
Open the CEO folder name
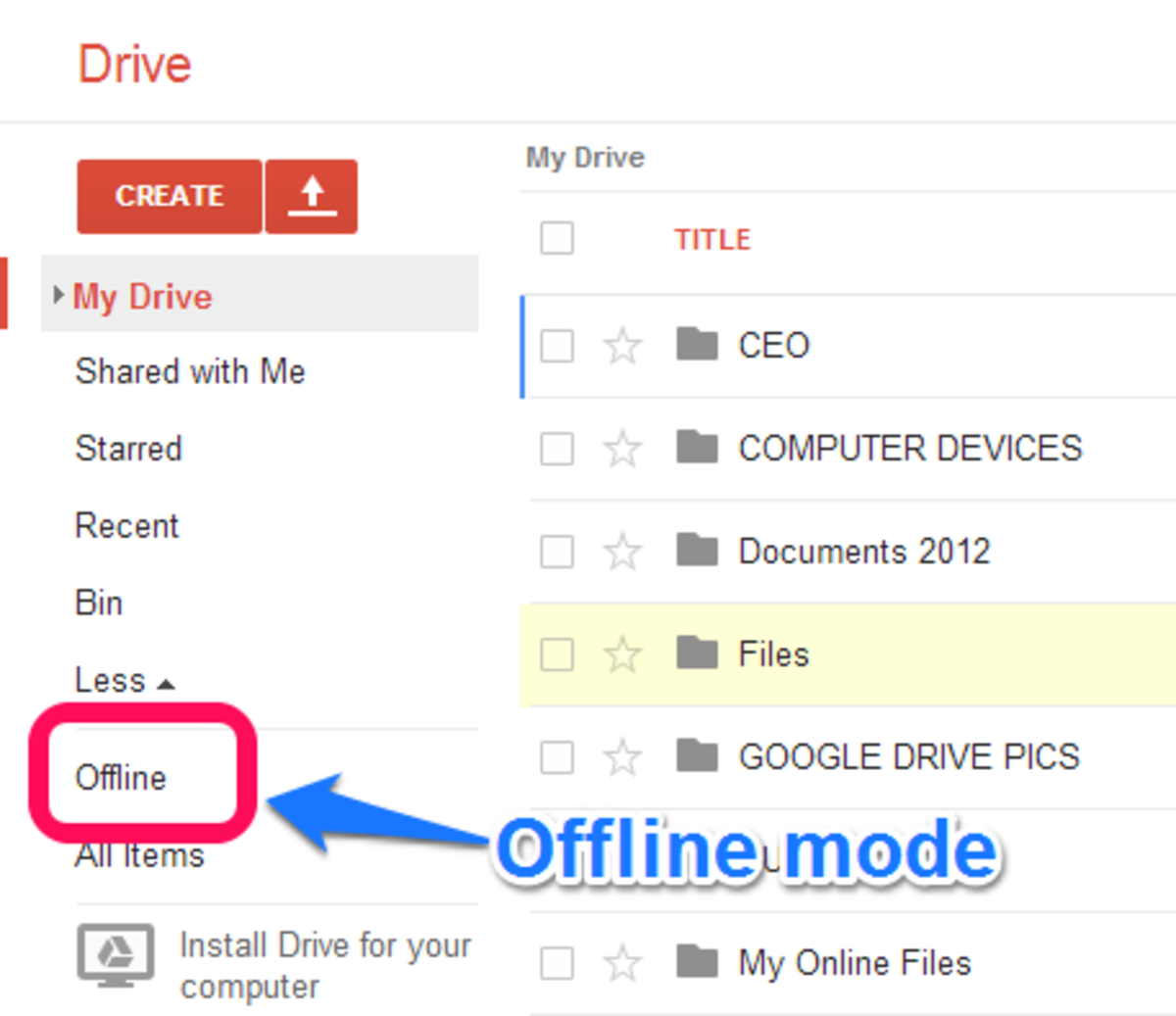point(774,346)
